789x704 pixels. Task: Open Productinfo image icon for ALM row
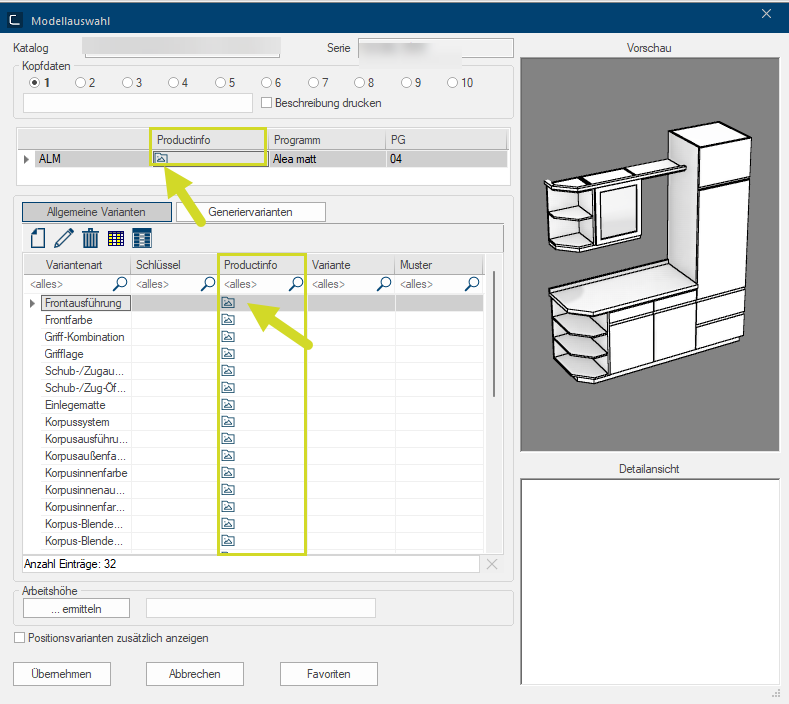160,158
